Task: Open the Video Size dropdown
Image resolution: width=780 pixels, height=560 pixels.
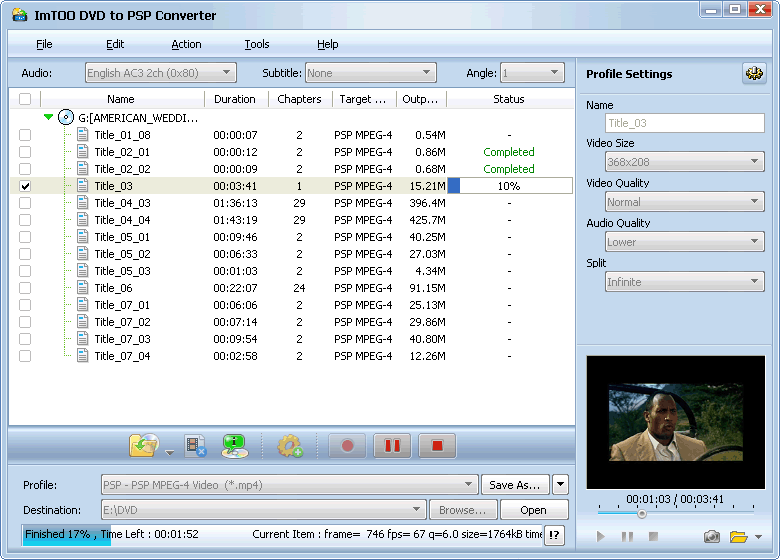Action: click(x=684, y=162)
